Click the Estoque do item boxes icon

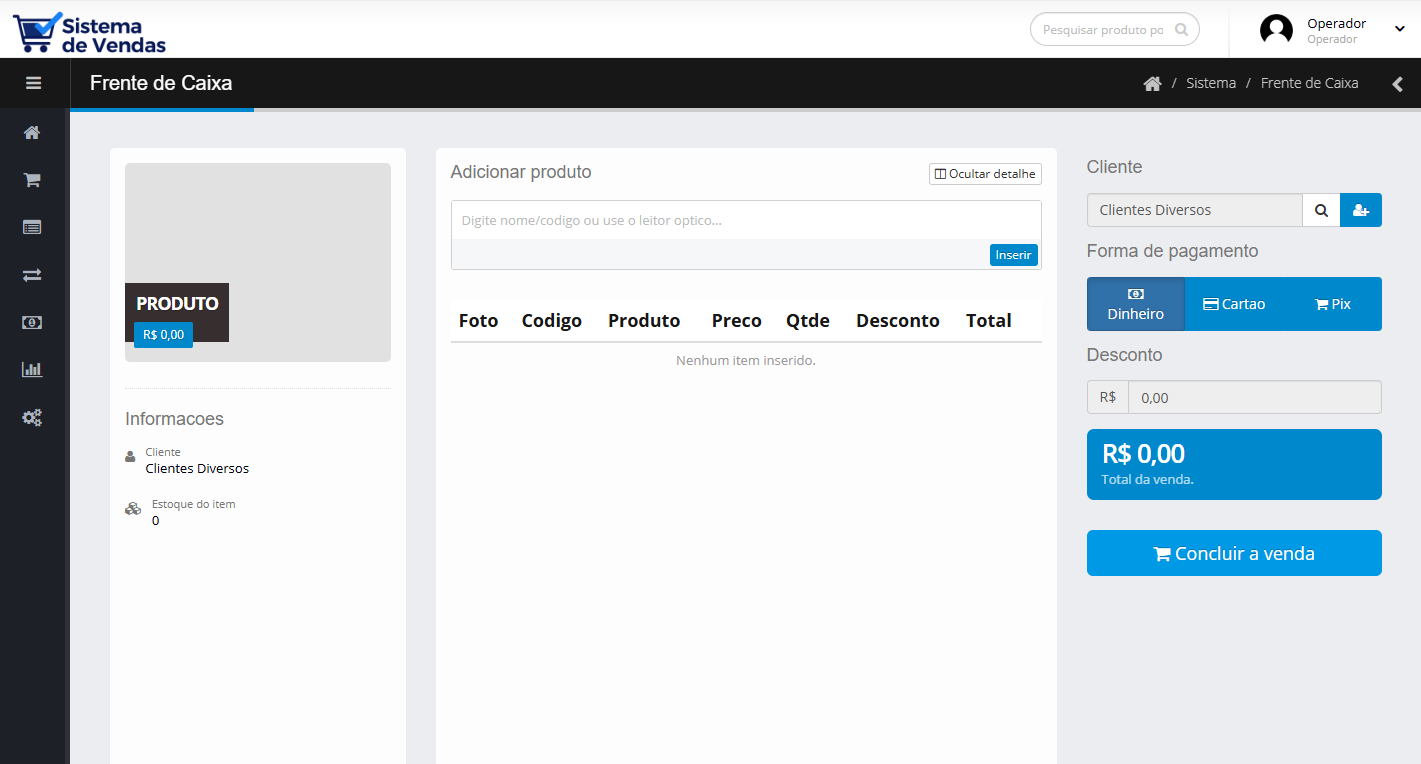(x=133, y=509)
